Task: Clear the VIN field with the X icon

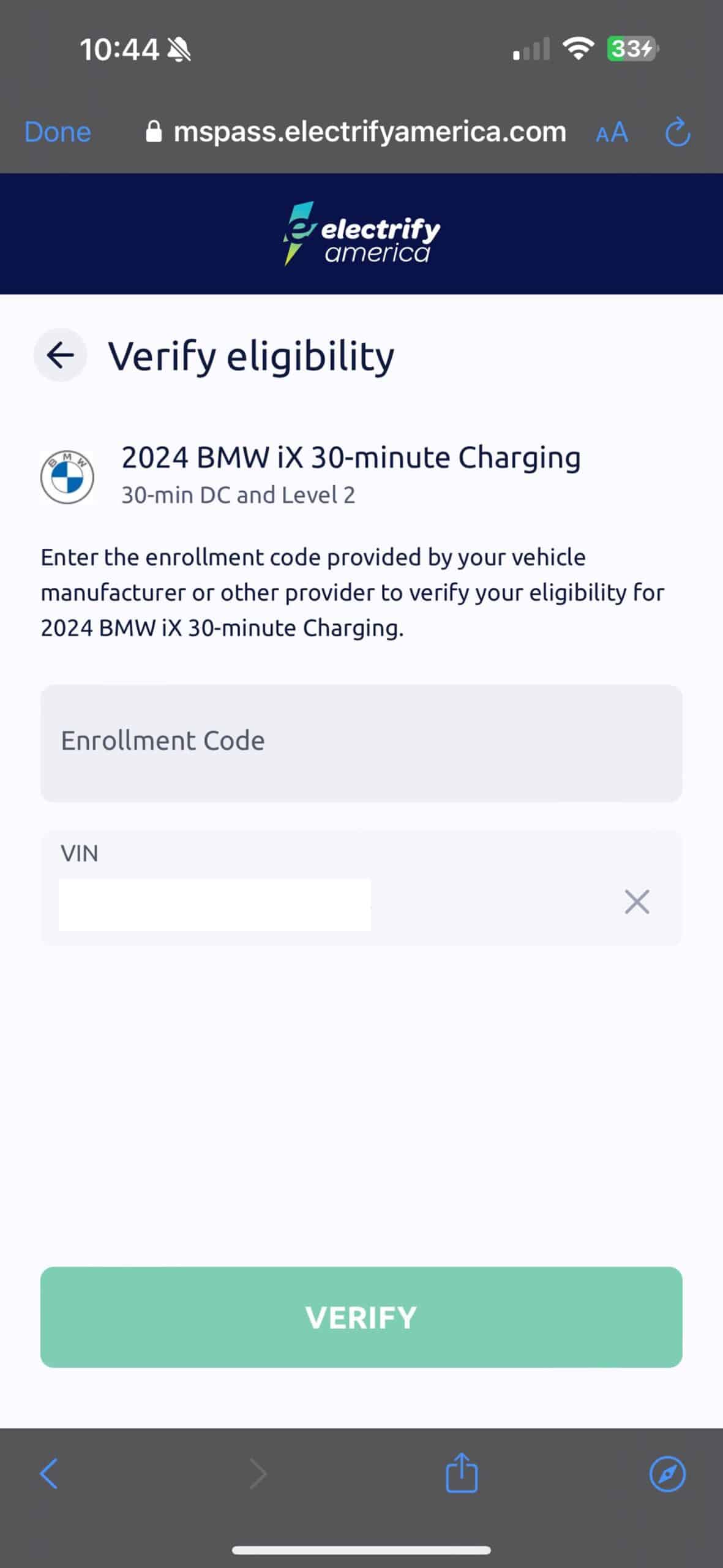Action: 637,902
